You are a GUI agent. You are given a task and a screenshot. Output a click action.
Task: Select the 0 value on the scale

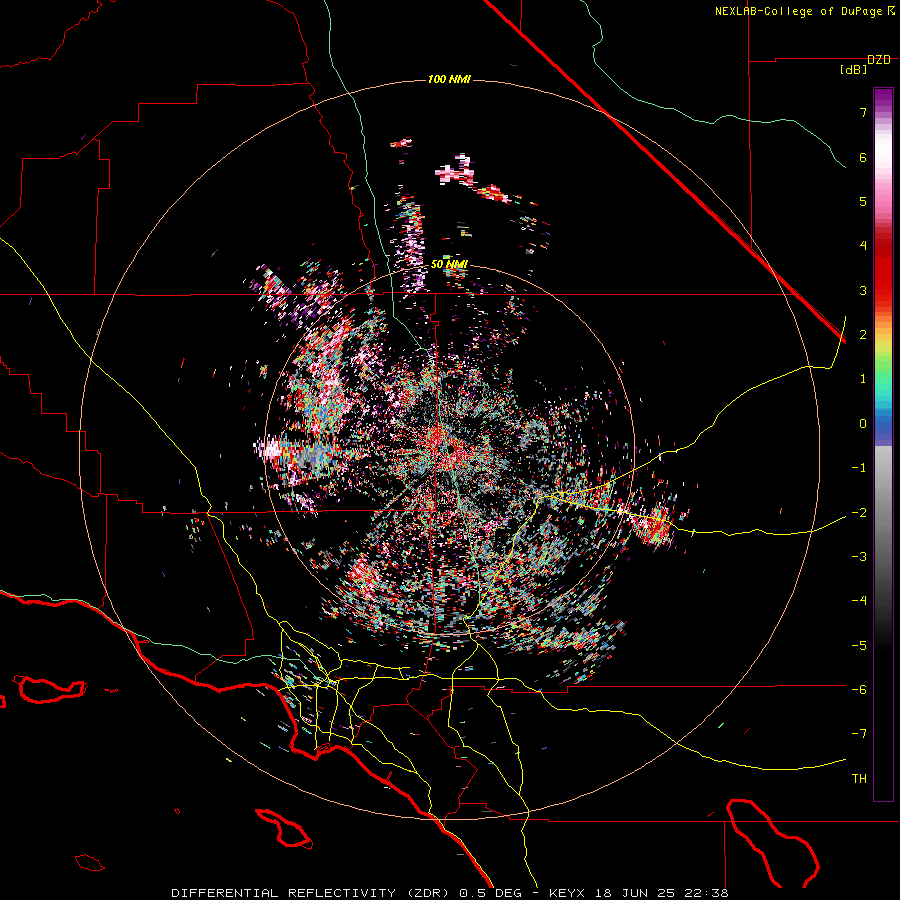(x=863, y=424)
